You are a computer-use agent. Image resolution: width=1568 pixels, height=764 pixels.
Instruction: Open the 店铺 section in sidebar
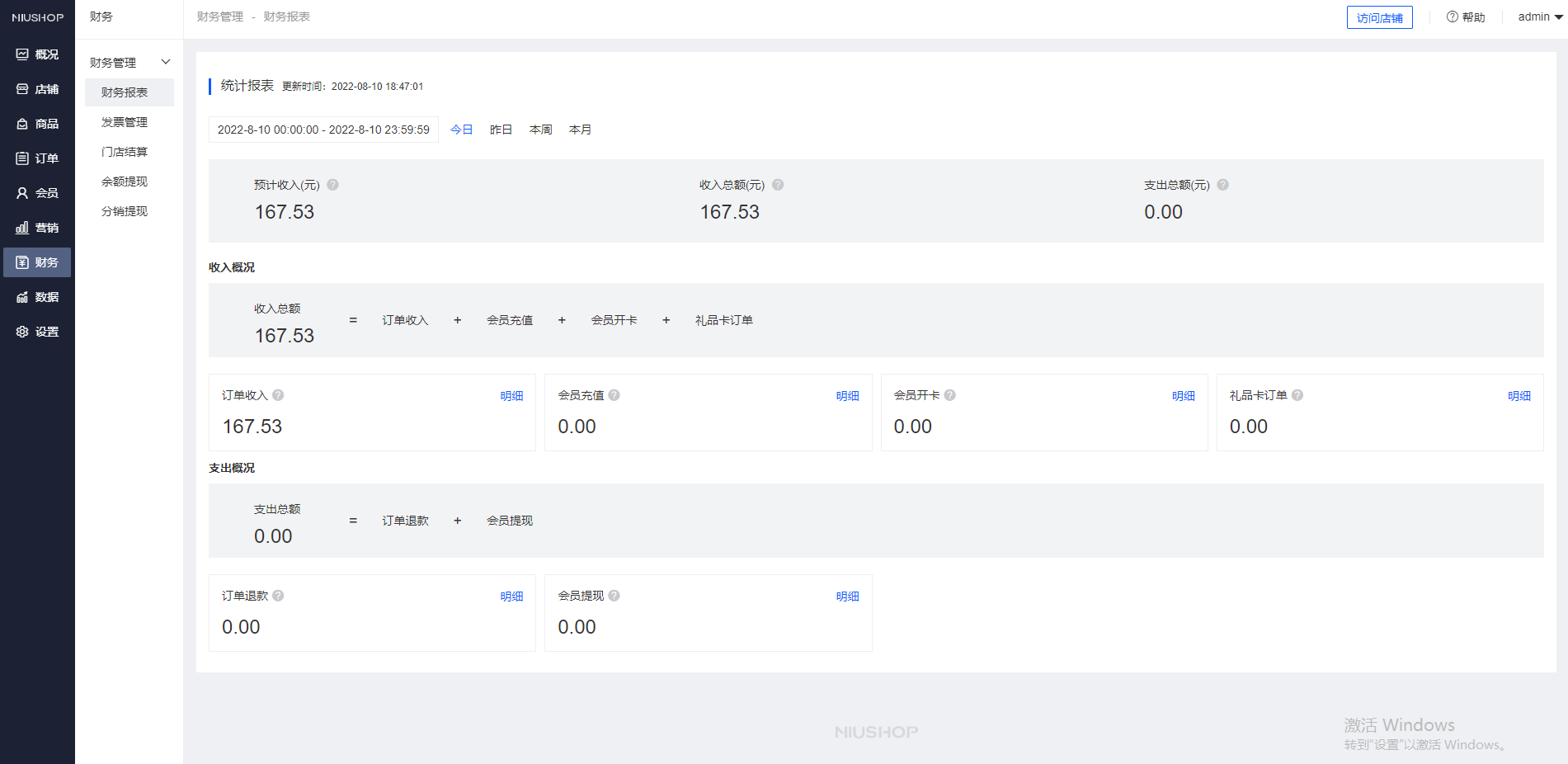37,88
